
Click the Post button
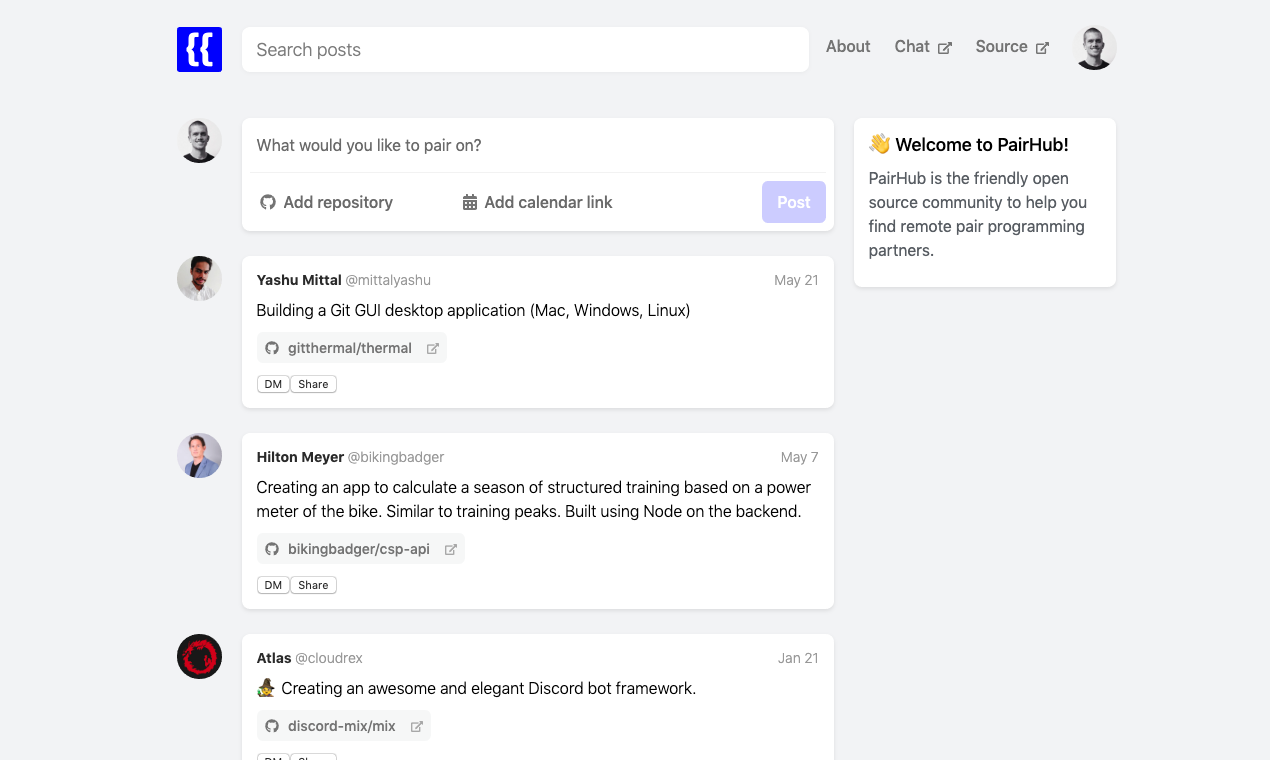793,202
